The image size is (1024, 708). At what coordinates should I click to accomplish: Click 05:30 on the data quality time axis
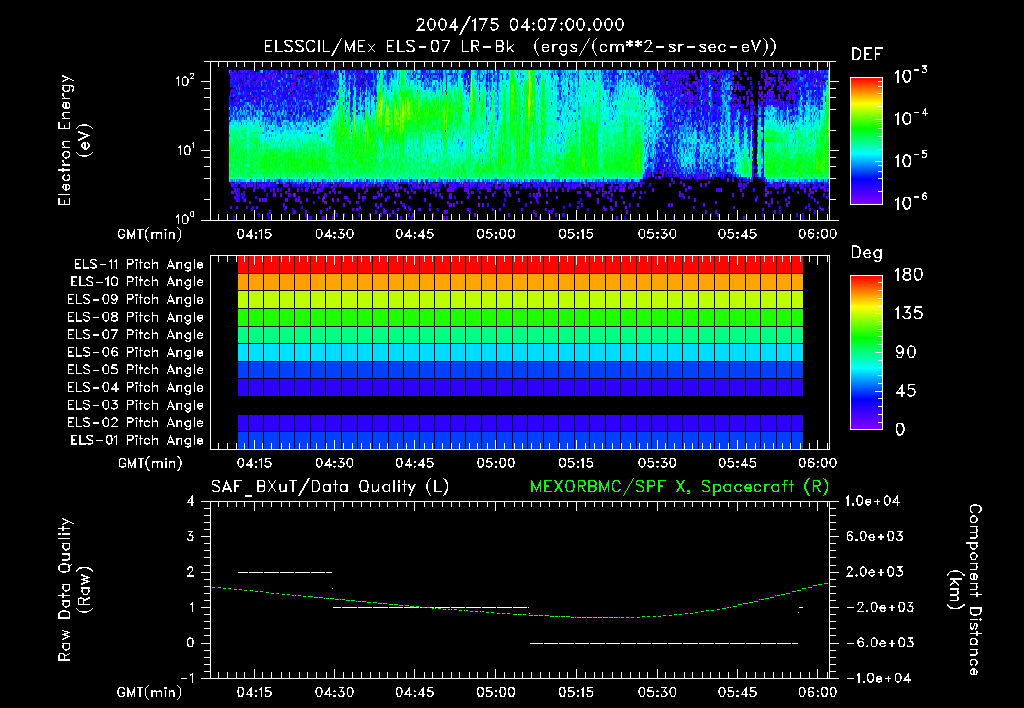pyautogui.click(x=656, y=692)
